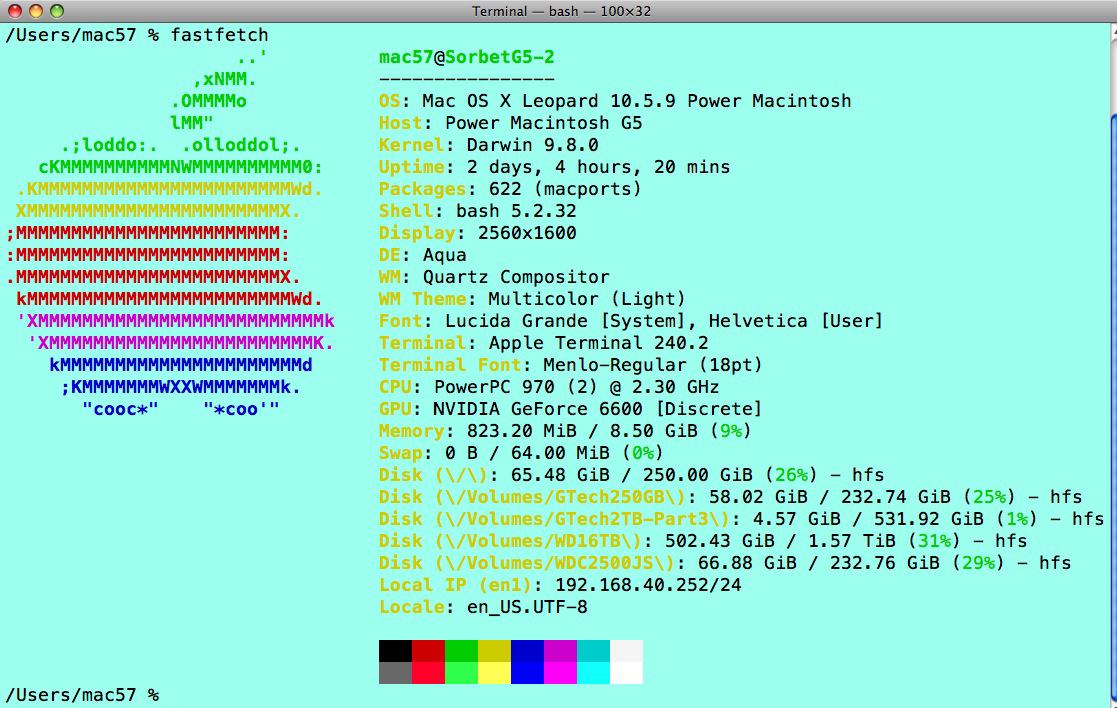Click the green zoom window button

57,11
